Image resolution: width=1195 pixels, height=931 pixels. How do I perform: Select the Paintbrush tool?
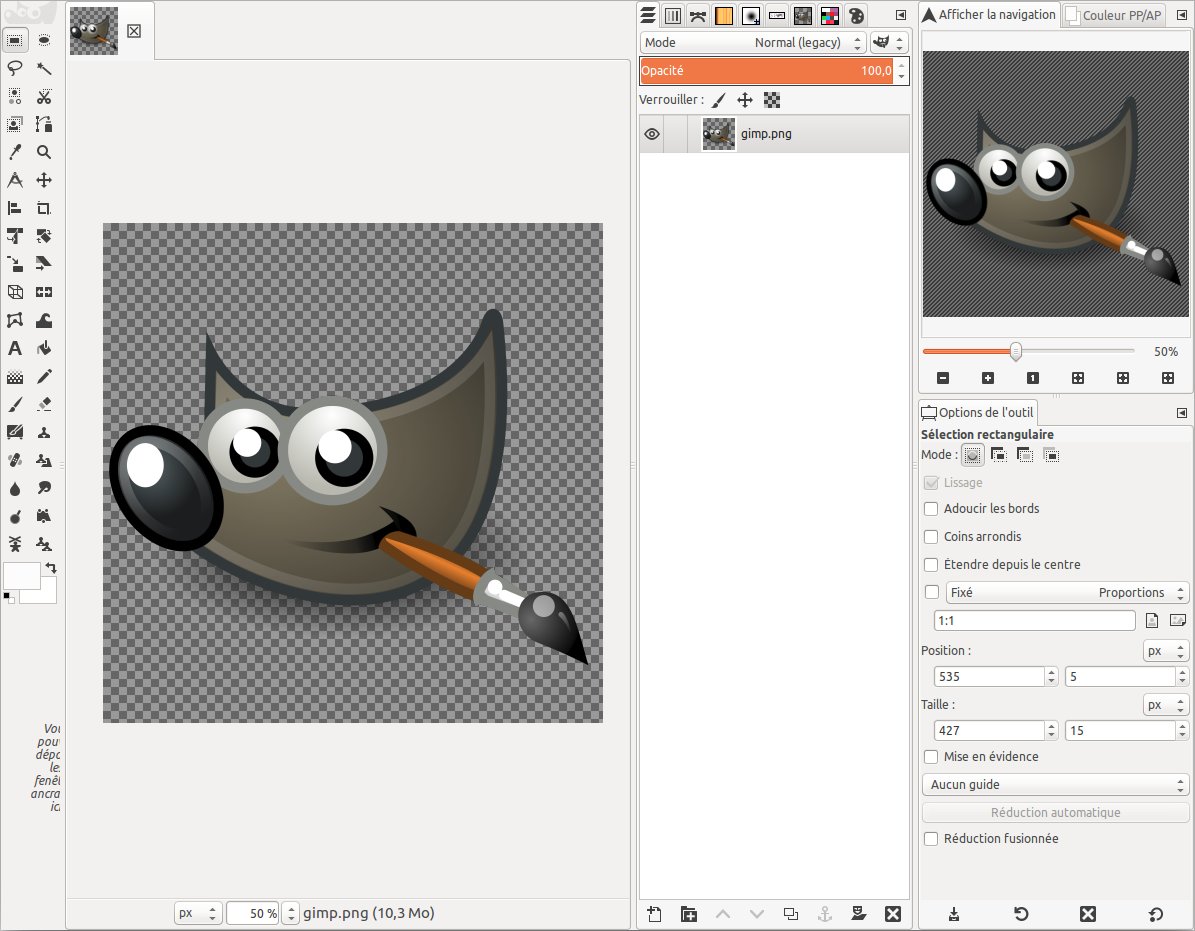click(14, 405)
